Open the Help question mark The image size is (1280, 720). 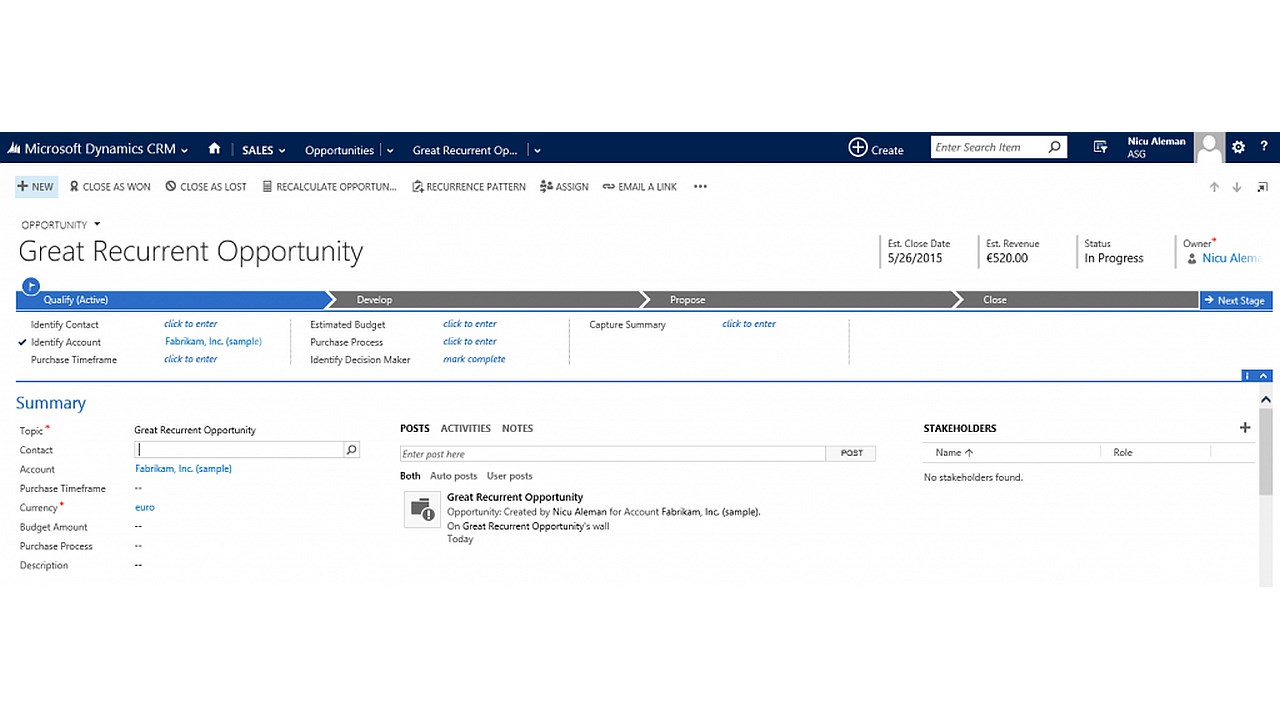[x=1263, y=147]
